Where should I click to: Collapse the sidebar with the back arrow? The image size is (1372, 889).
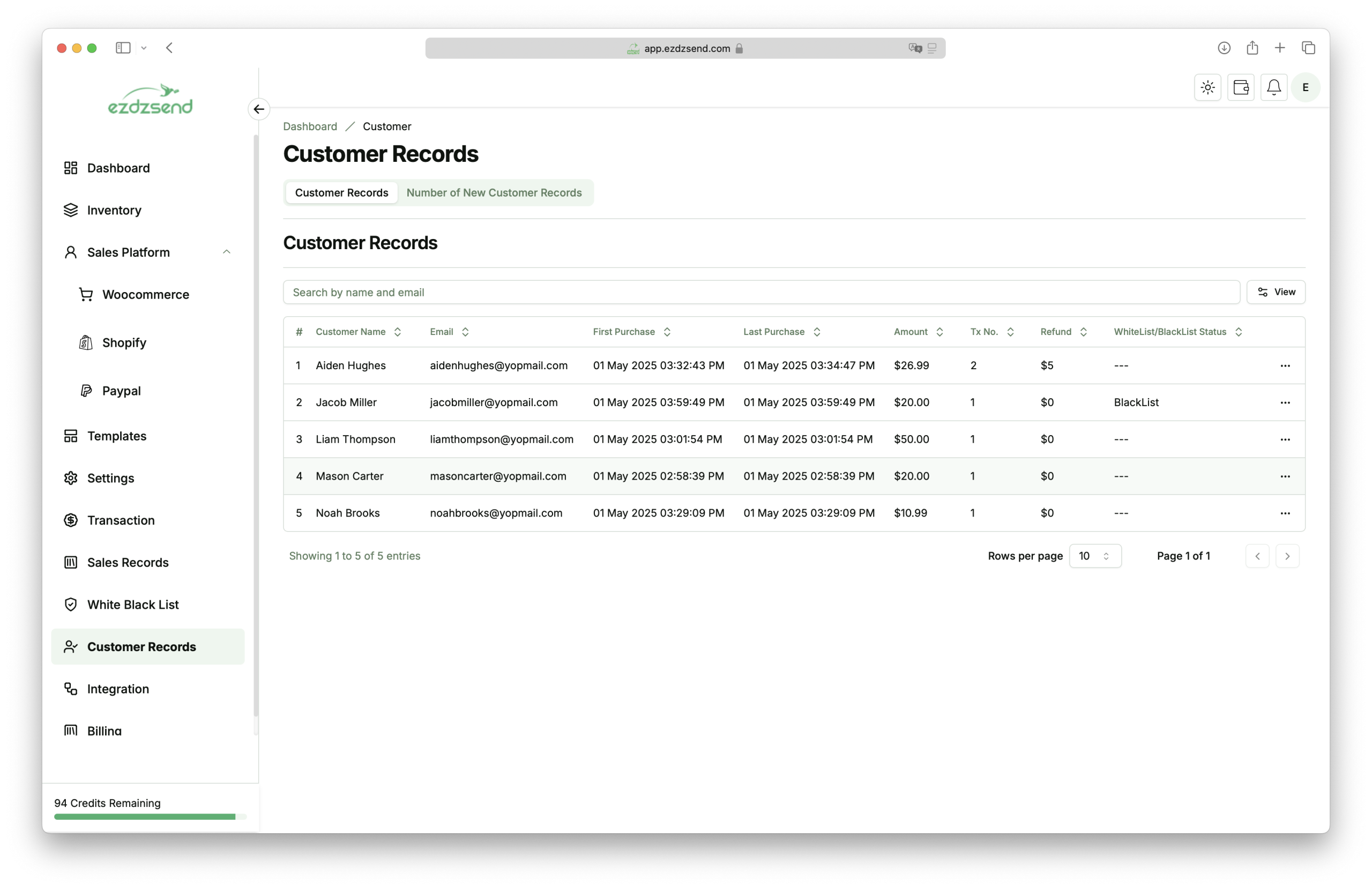pyautogui.click(x=258, y=109)
